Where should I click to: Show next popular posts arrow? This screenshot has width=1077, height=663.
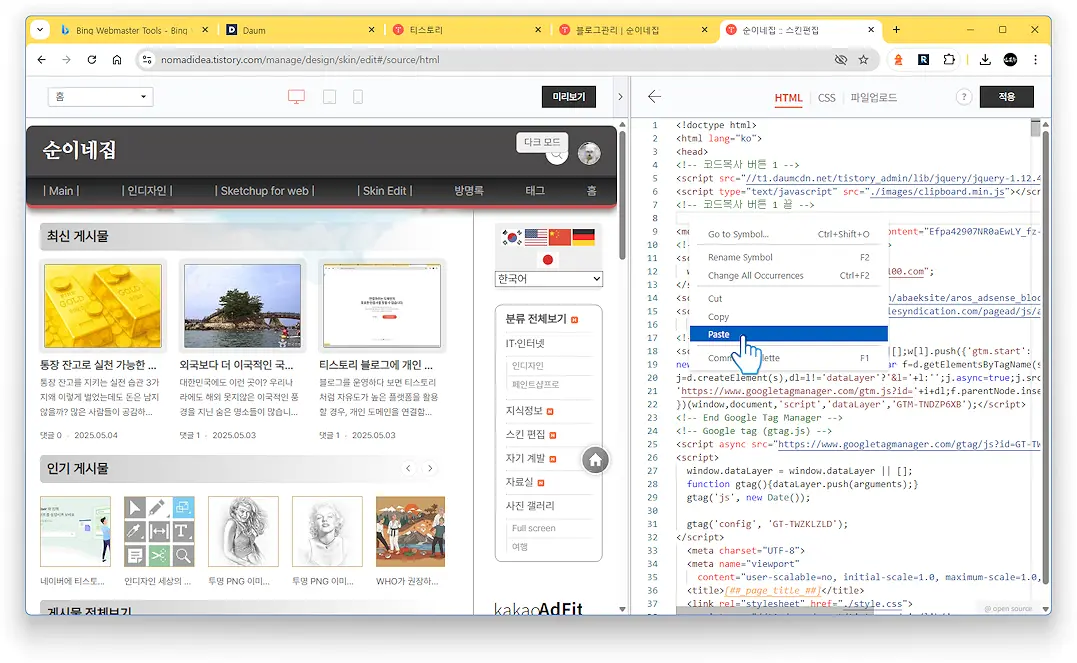(x=430, y=469)
